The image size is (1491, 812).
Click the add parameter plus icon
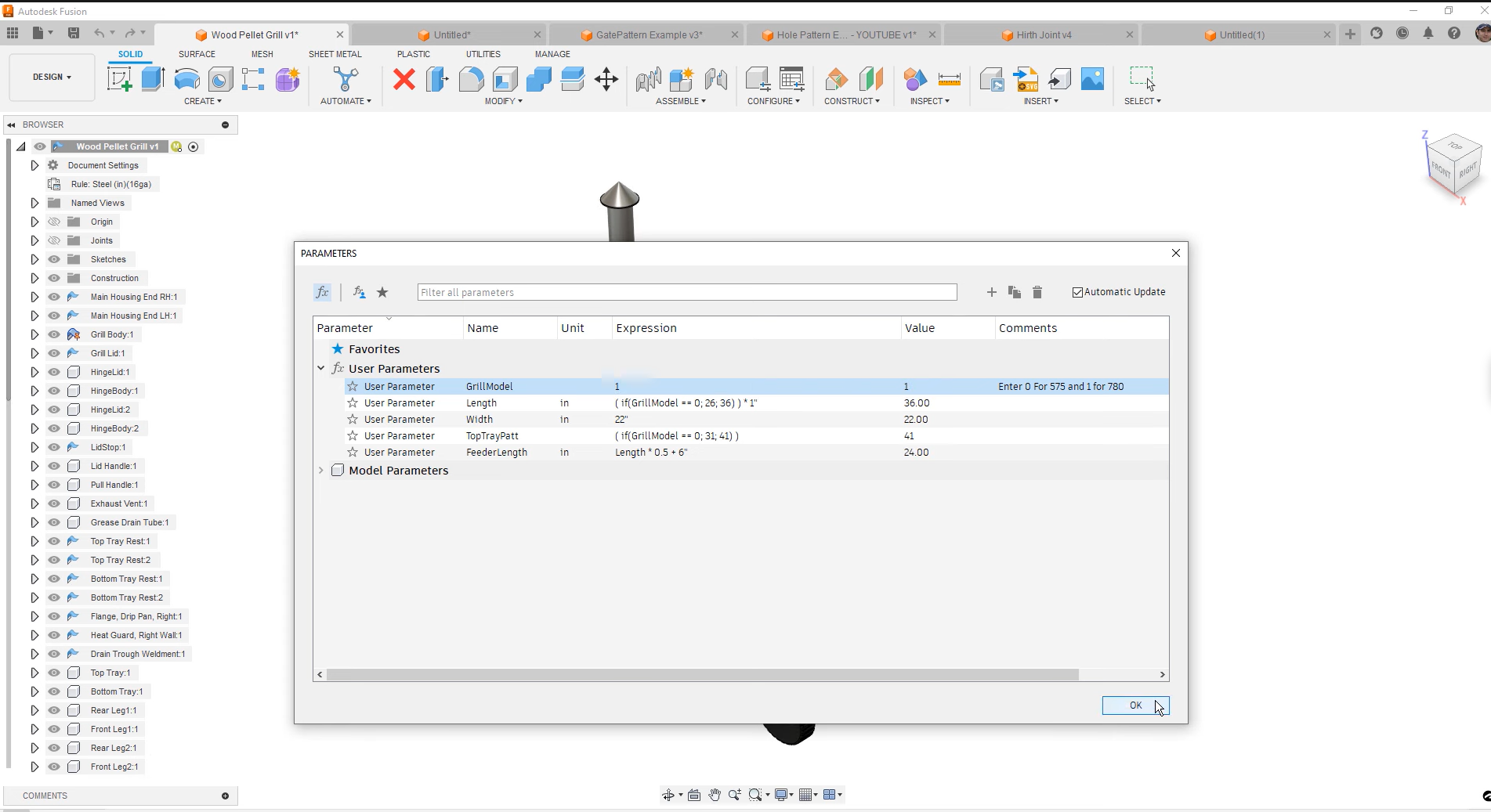(x=991, y=292)
